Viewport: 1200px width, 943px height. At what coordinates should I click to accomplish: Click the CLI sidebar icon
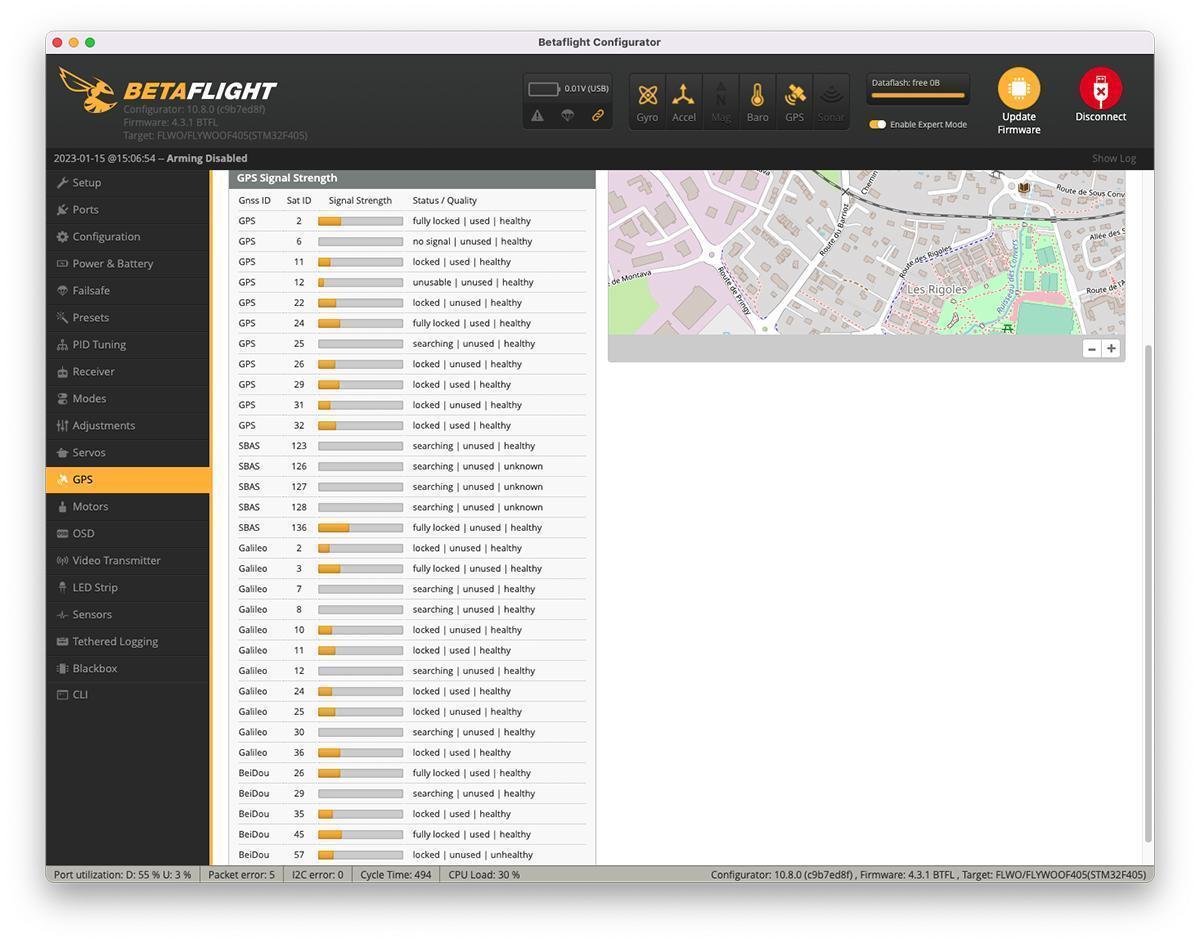(x=62, y=695)
